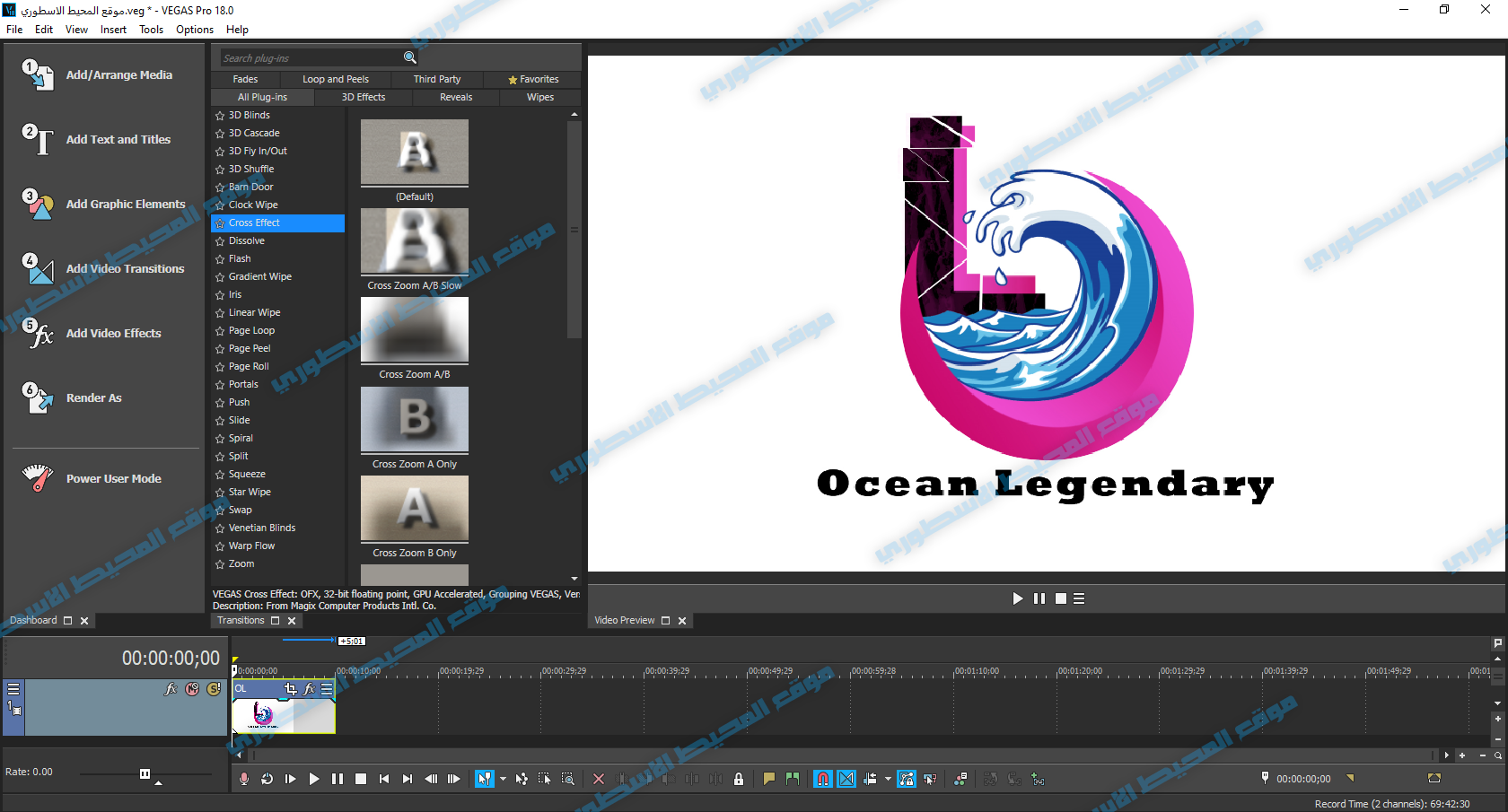
Task: Select the Dissolve transition in the list
Action: [247, 240]
